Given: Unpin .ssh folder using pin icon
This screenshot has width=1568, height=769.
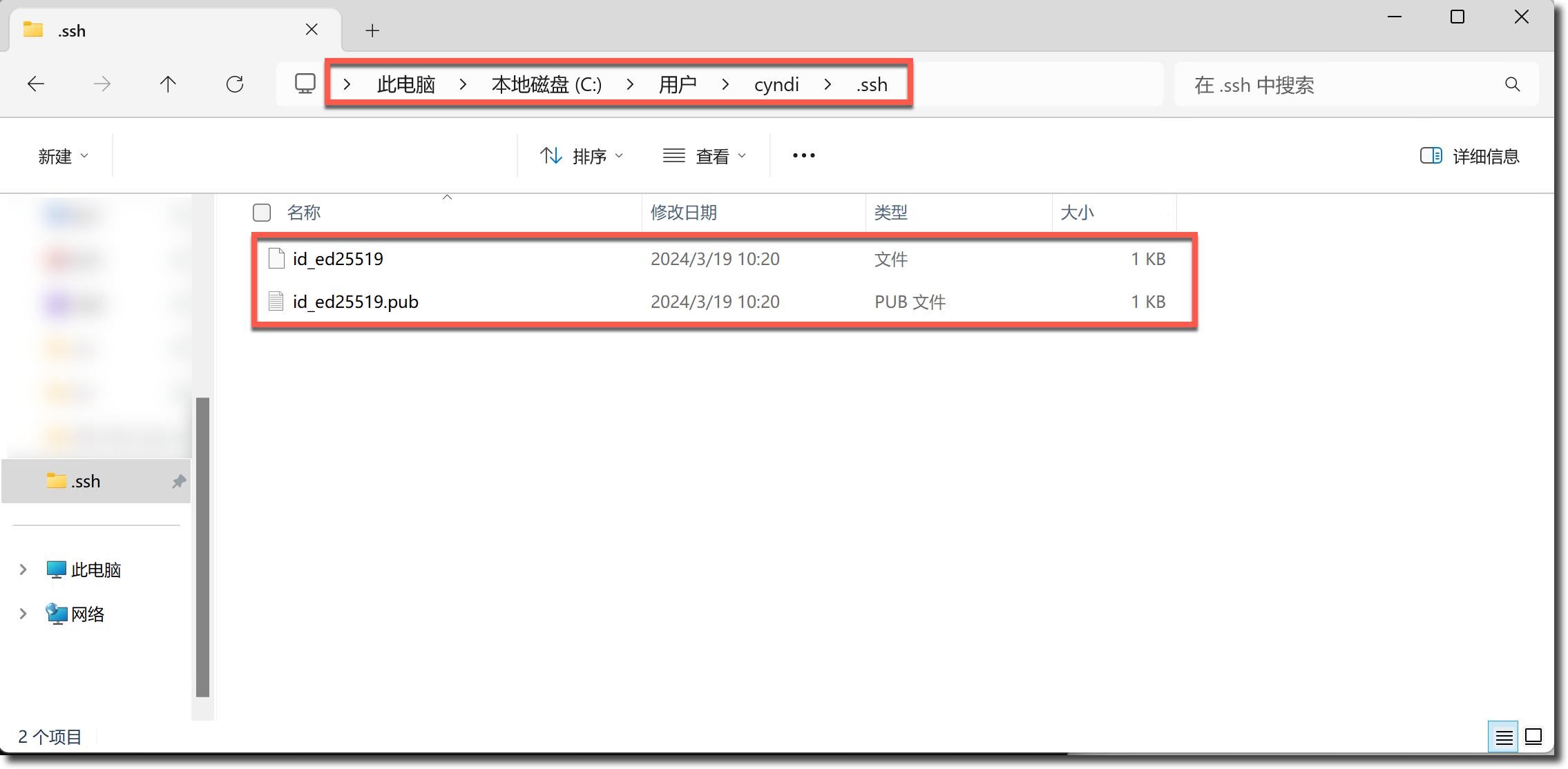Looking at the screenshot, I should coord(179,481).
